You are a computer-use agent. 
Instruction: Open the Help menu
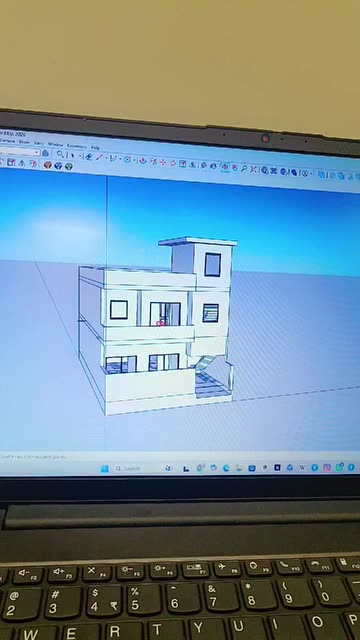point(95,148)
